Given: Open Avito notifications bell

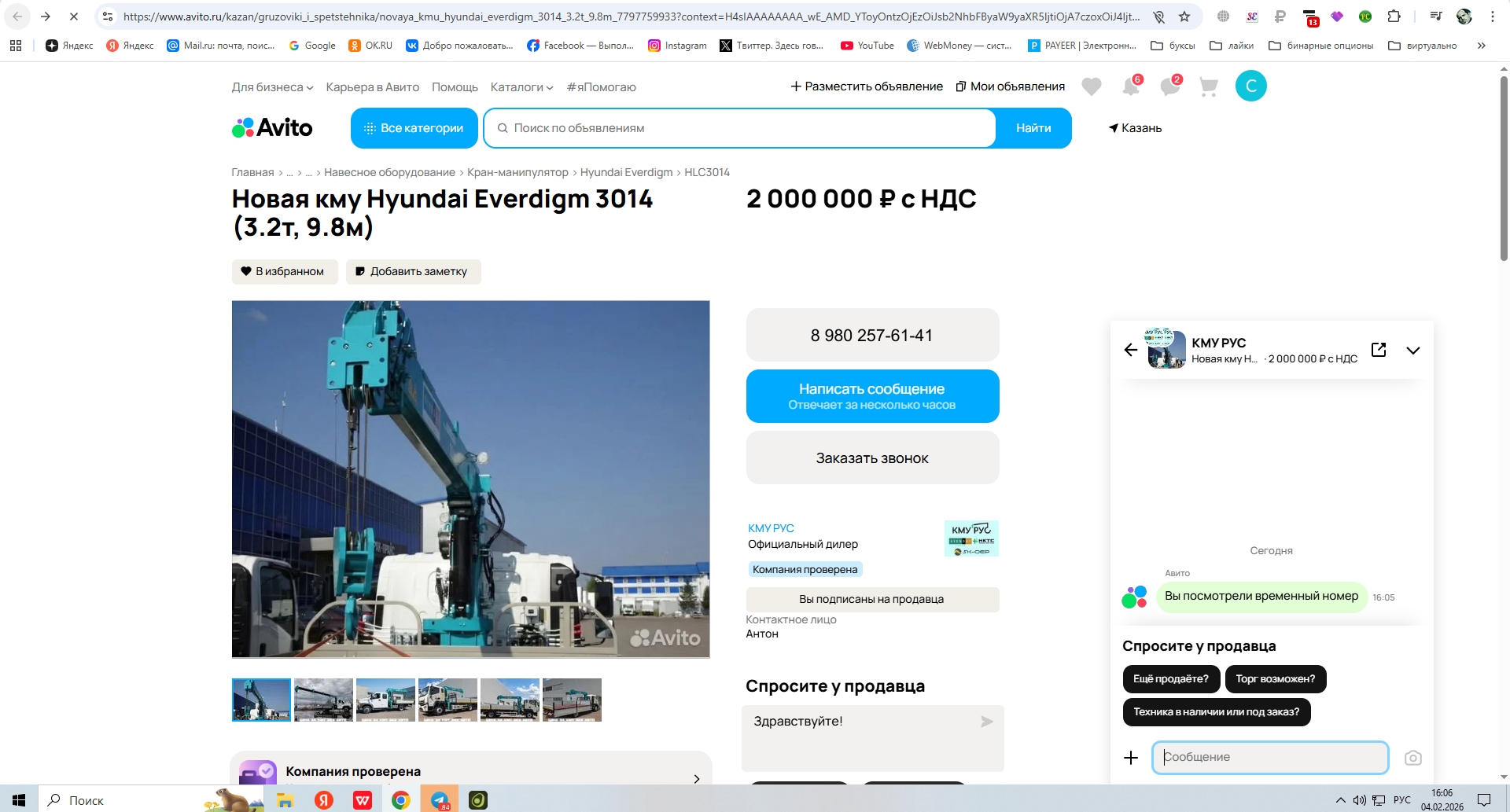Looking at the screenshot, I should (1132, 86).
